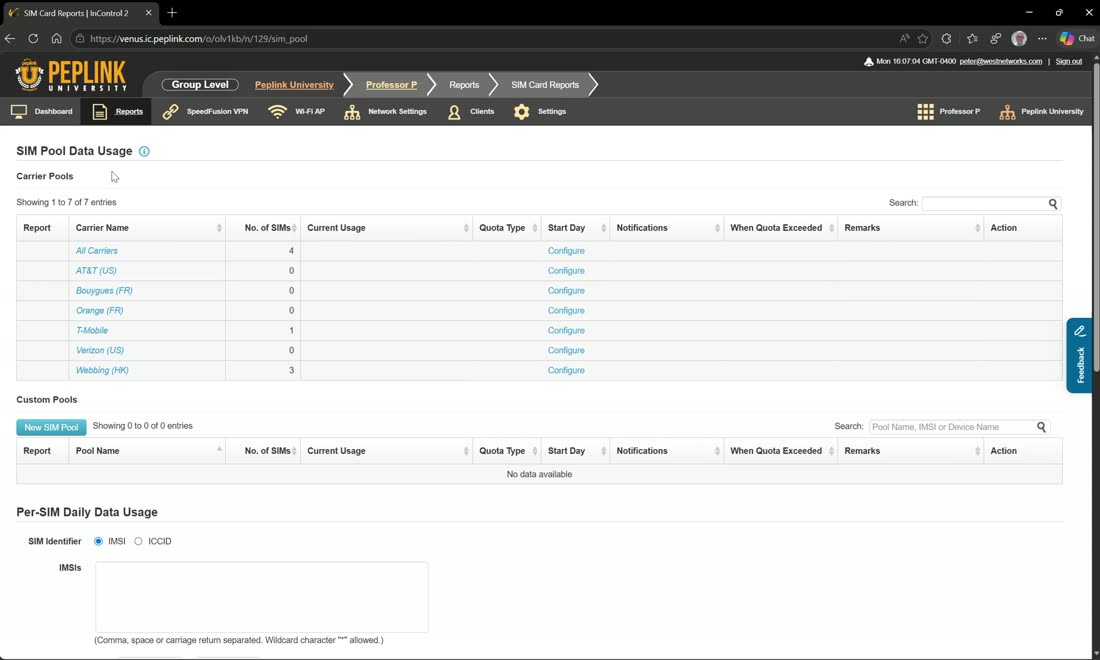Click the SIM Pool Data Usage info icon

pyautogui.click(x=144, y=151)
